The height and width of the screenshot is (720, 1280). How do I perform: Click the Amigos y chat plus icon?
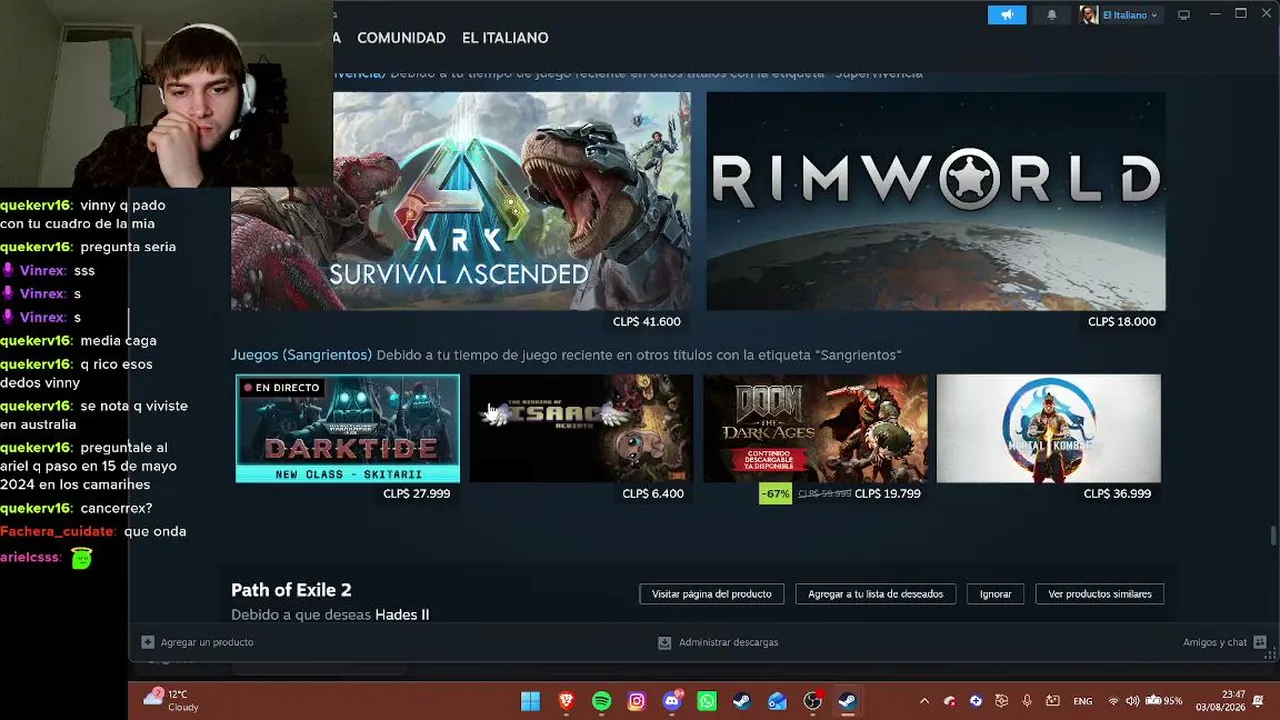coord(1260,642)
